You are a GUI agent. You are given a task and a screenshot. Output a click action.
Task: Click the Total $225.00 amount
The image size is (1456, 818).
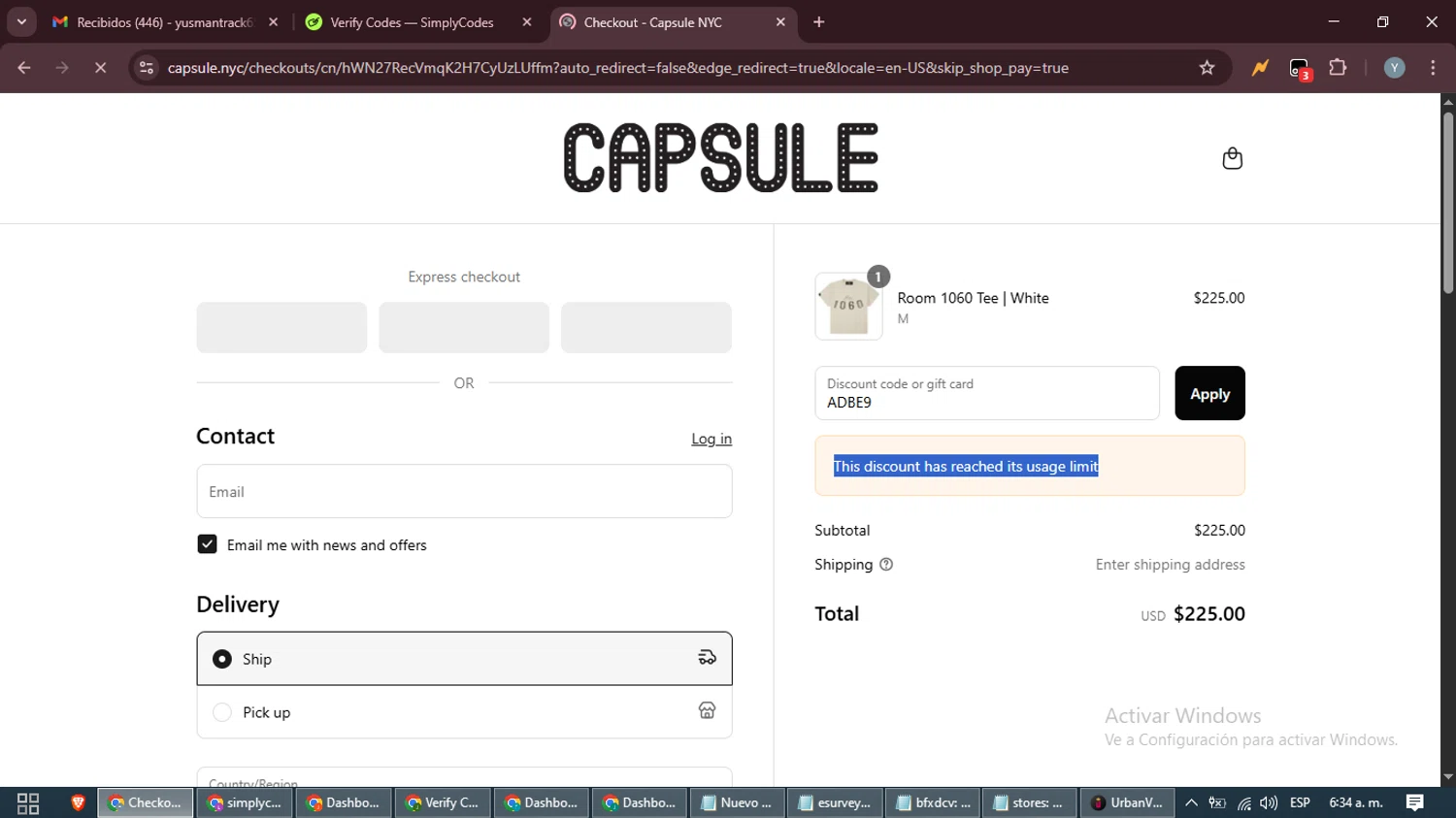(x=1208, y=613)
